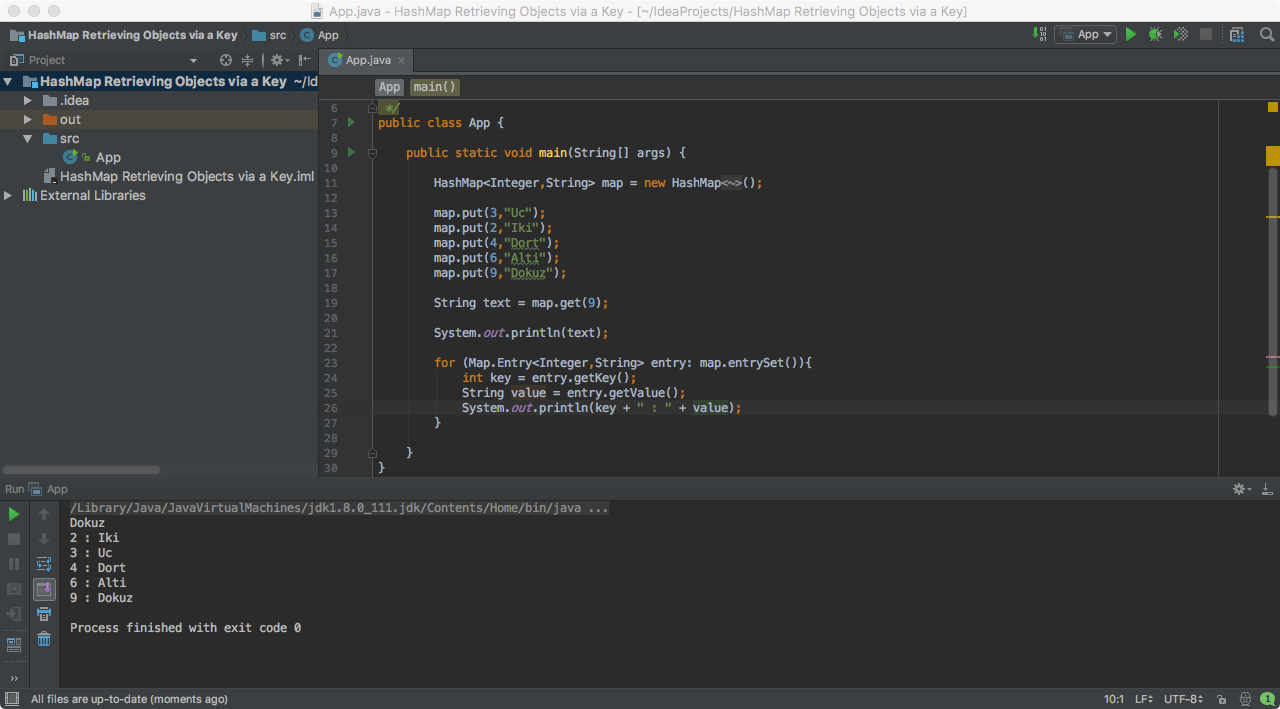
Task: Open Search Everywhere magnifier
Action: pyautogui.click(x=1266, y=33)
